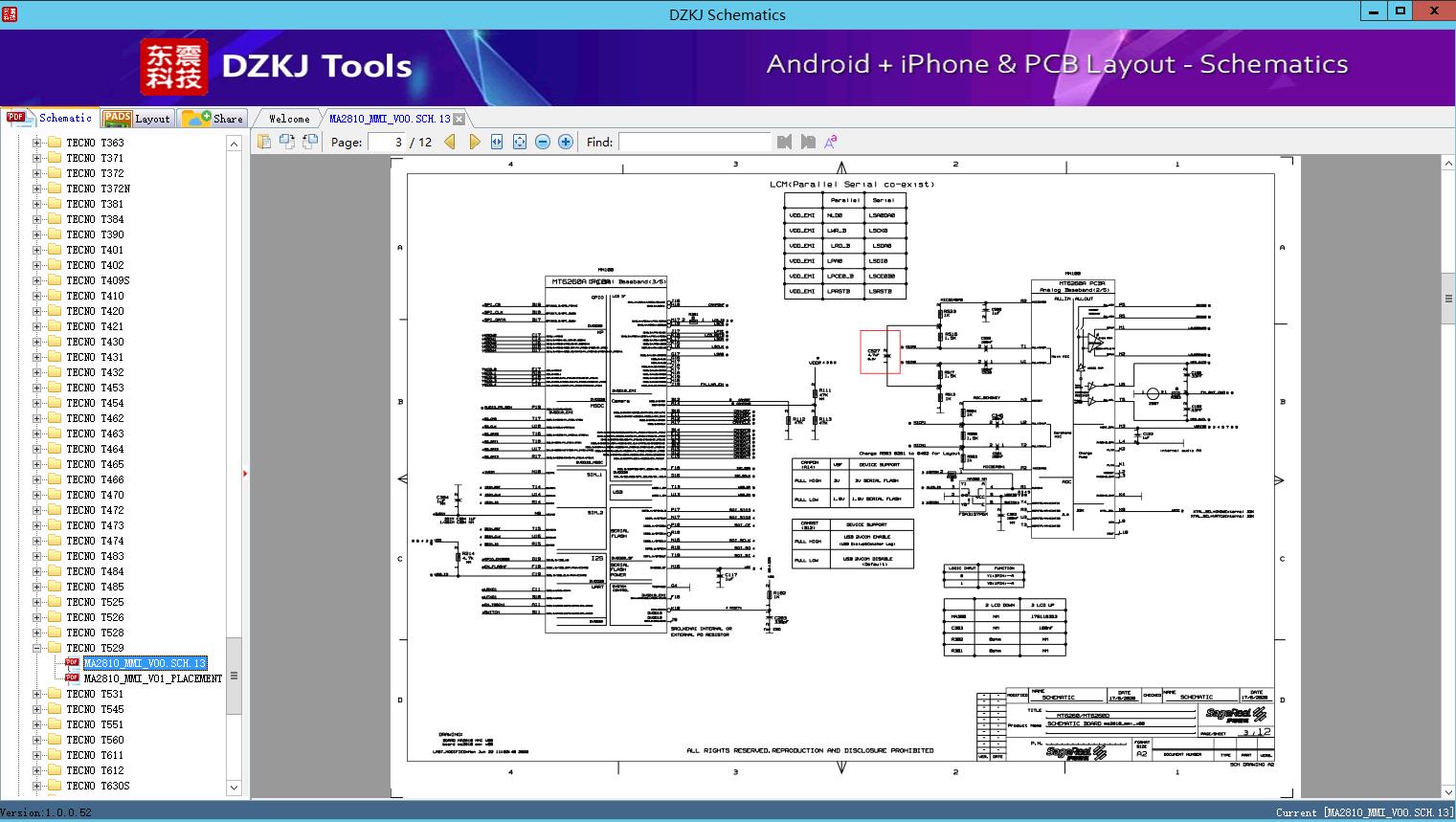Viewport: 1456px width, 822px height.
Task: Select the TECNO T630S tree item
Action: click(98, 786)
